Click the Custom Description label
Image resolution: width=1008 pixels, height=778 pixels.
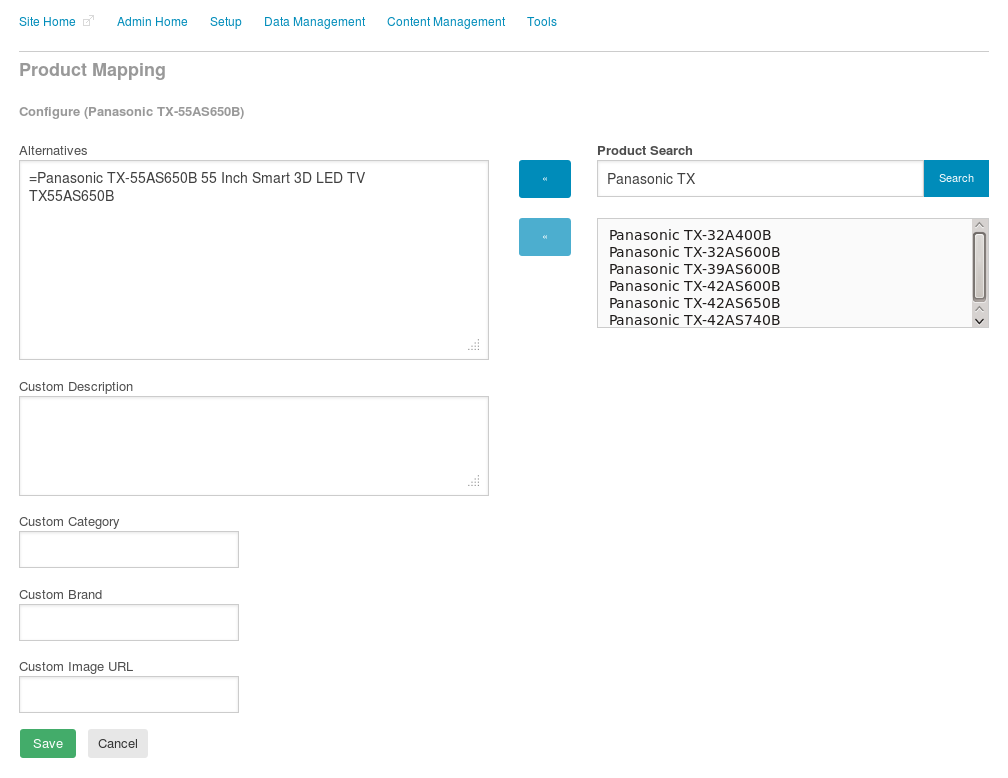(76, 386)
